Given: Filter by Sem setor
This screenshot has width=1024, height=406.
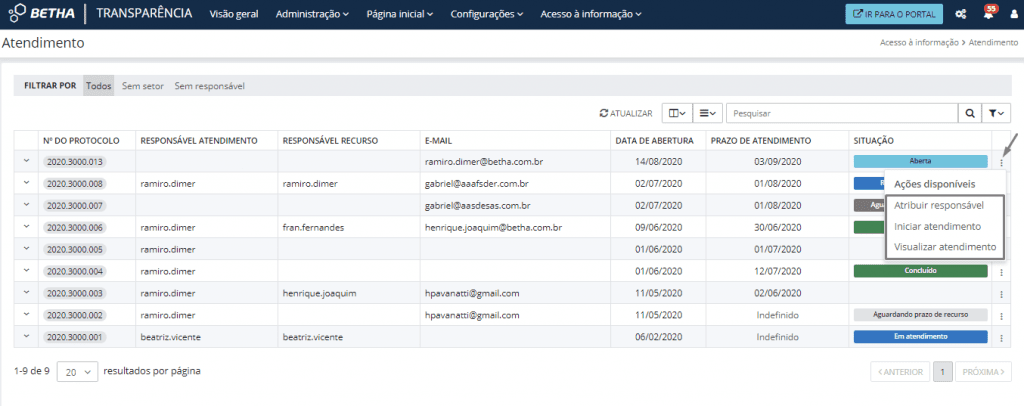Looking at the screenshot, I should pos(142,86).
